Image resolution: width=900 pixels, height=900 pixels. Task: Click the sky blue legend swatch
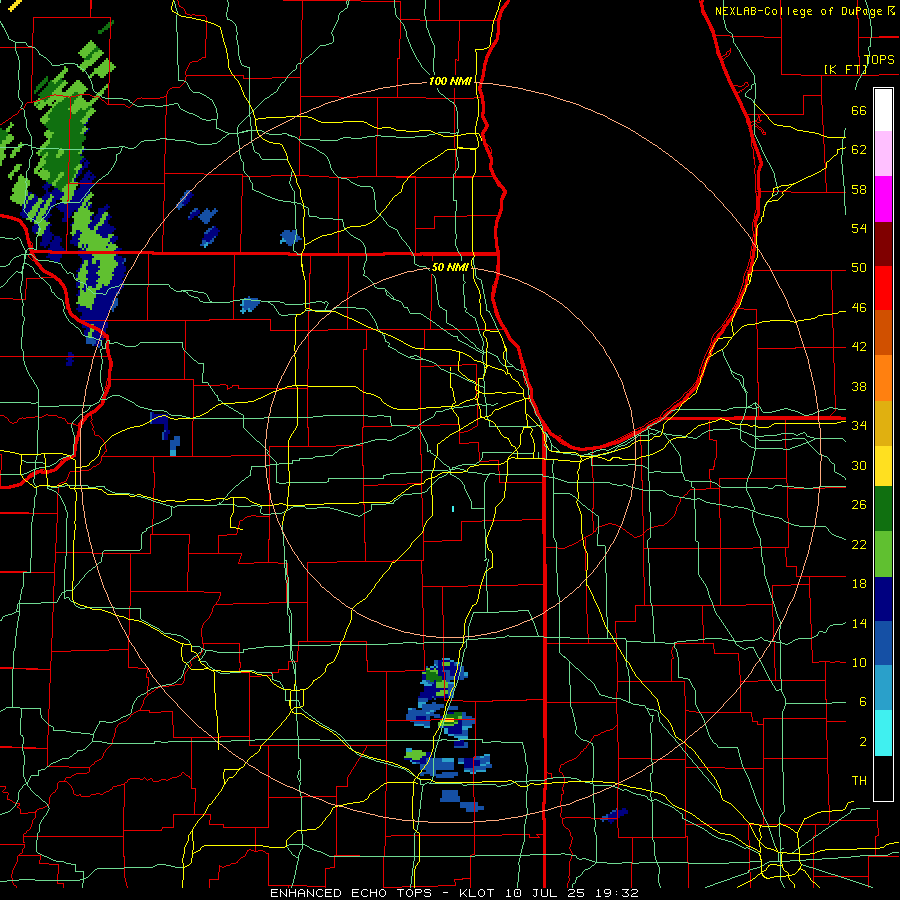click(x=883, y=688)
